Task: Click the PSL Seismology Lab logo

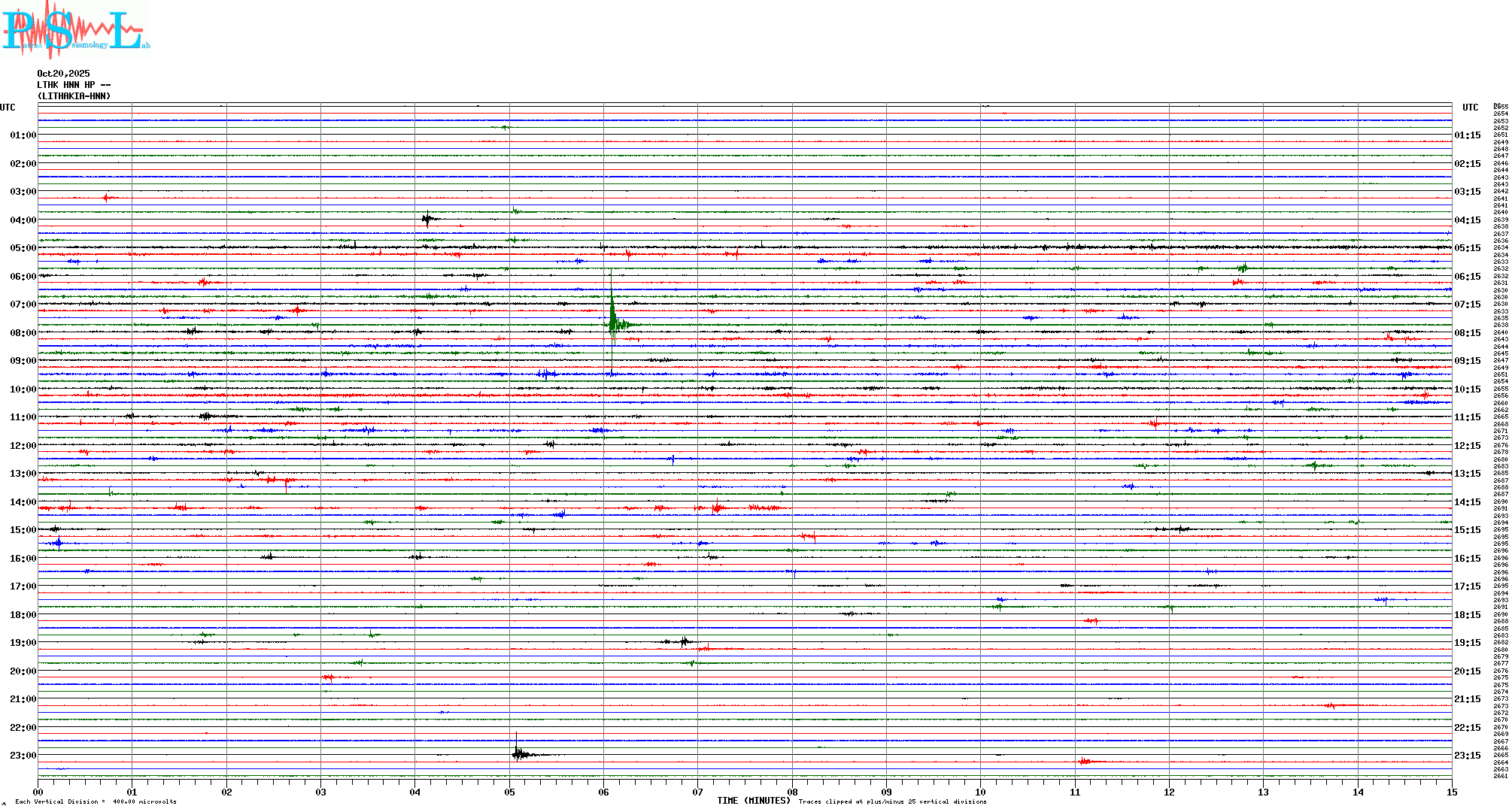Action: click(75, 30)
